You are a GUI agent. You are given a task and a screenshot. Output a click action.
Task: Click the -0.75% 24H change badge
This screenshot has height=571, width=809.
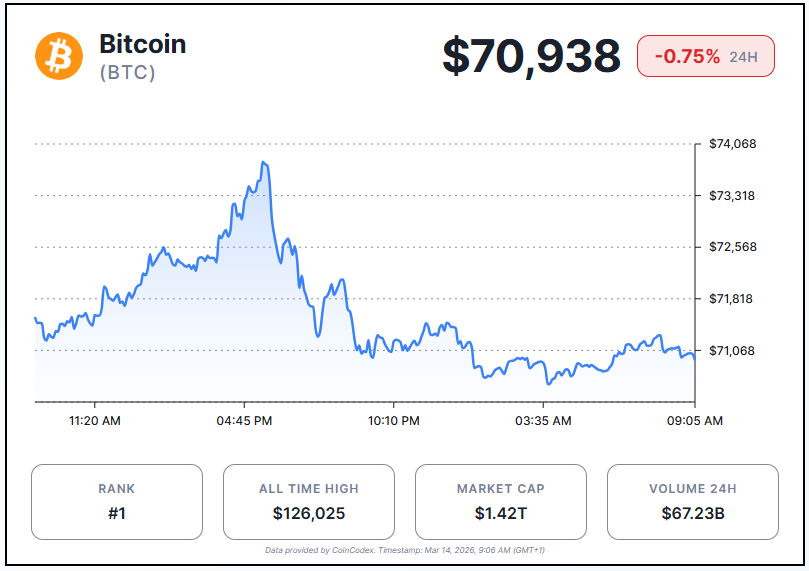click(705, 56)
